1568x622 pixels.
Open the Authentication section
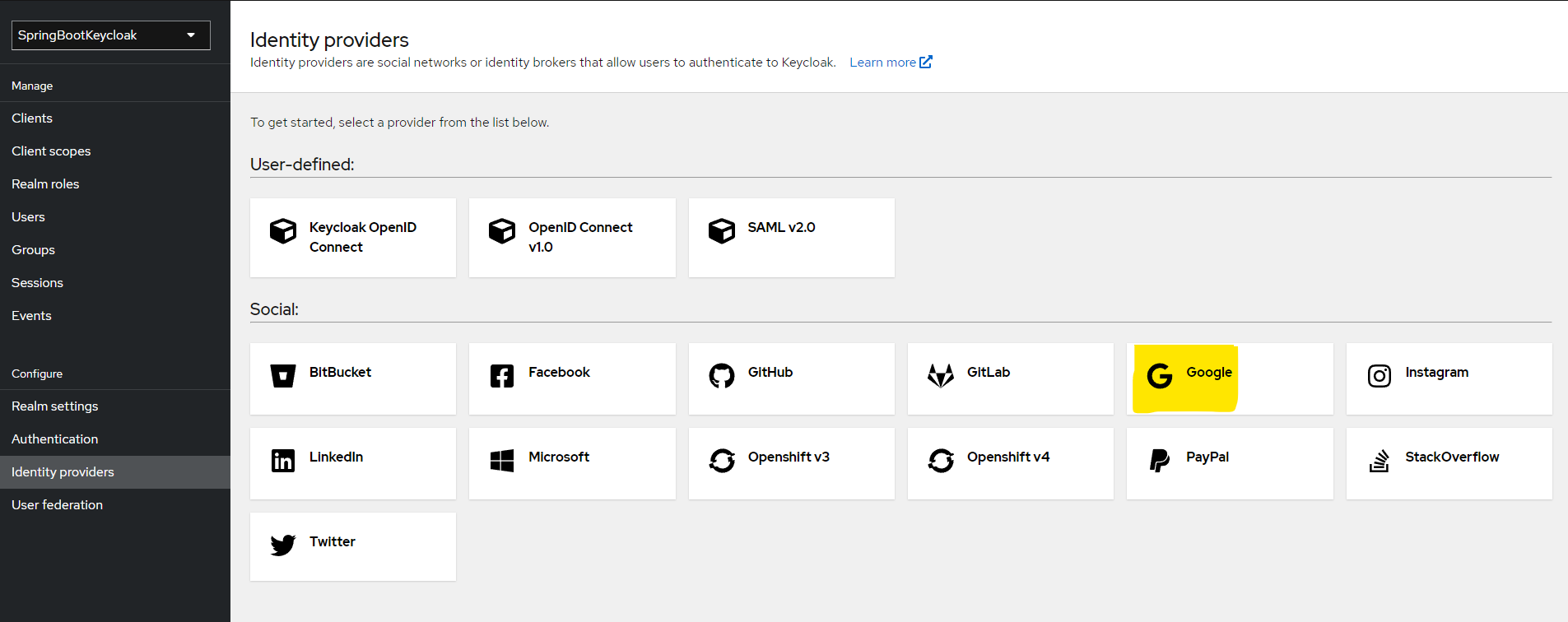tap(115, 439)
